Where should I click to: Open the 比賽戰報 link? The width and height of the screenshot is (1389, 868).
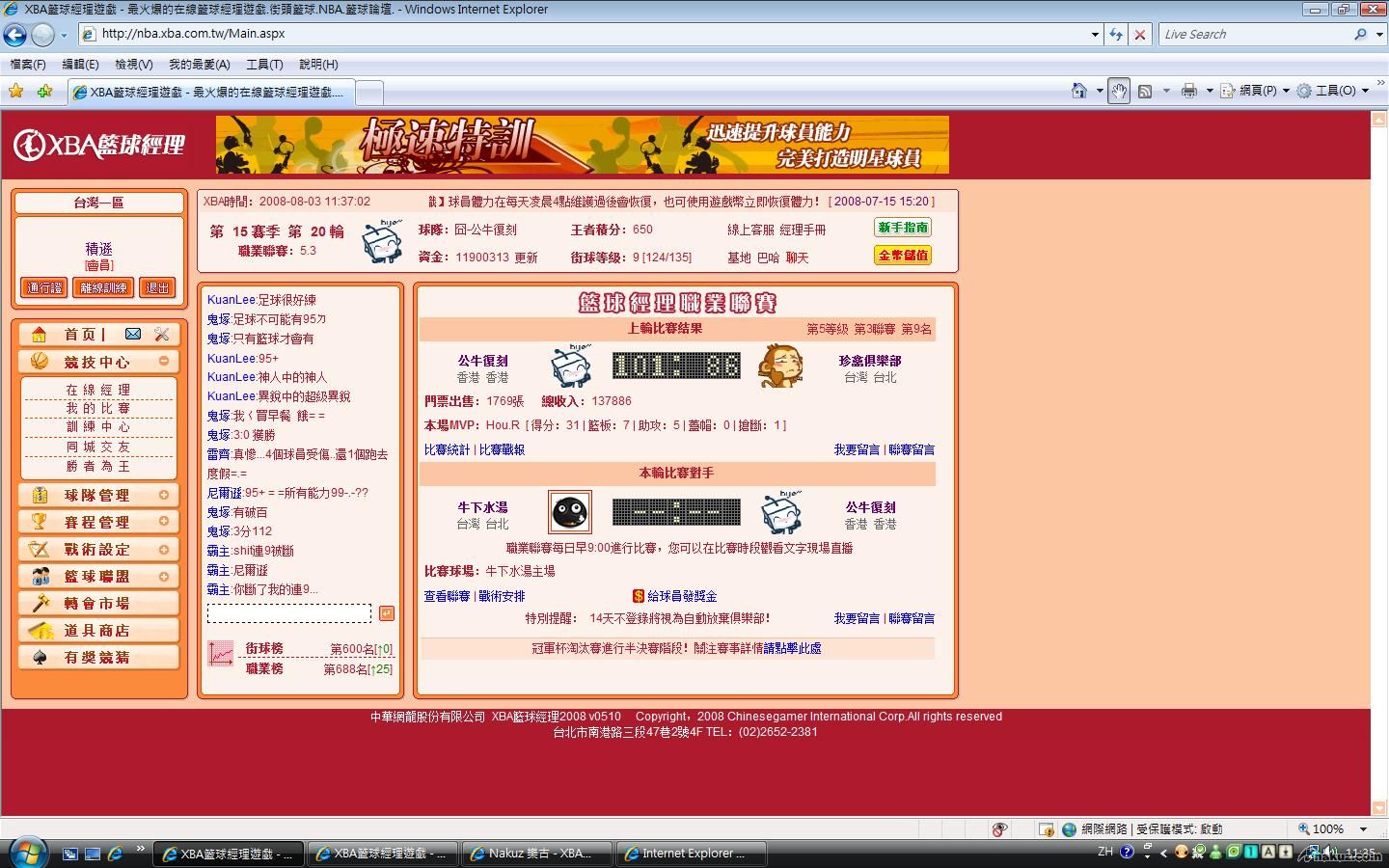tap(502, 449)
